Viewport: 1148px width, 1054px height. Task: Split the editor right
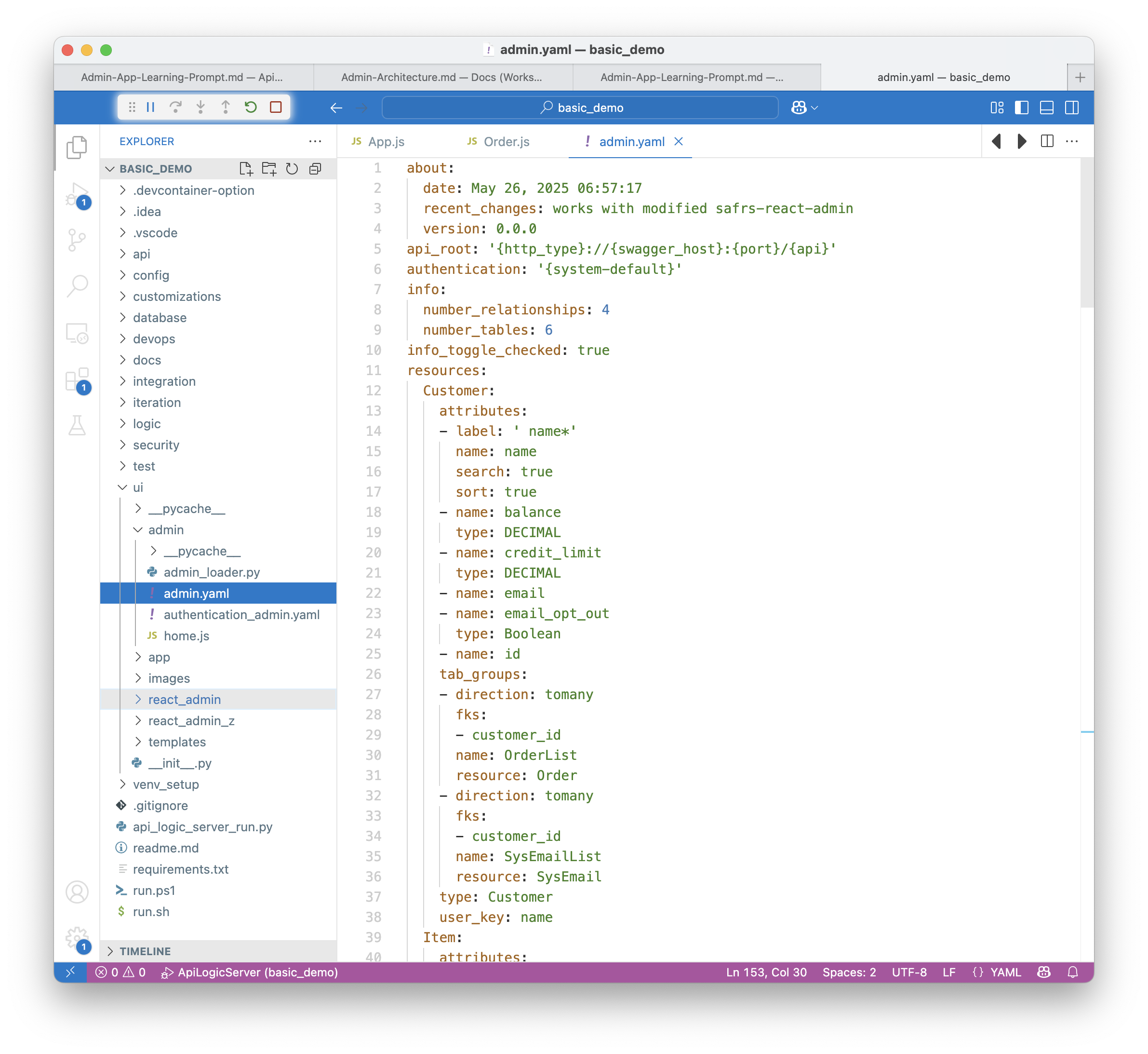point(1047,141)
